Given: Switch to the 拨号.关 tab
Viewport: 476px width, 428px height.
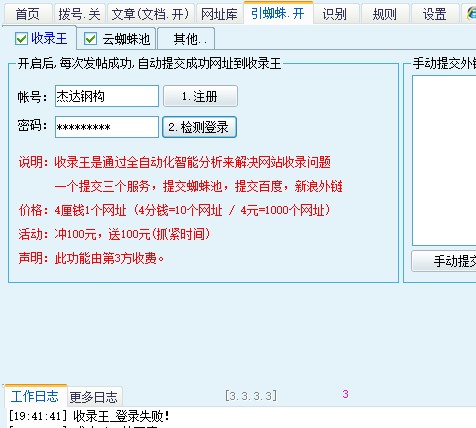Looking at the screenshot, I should click(x=79, y=14).
